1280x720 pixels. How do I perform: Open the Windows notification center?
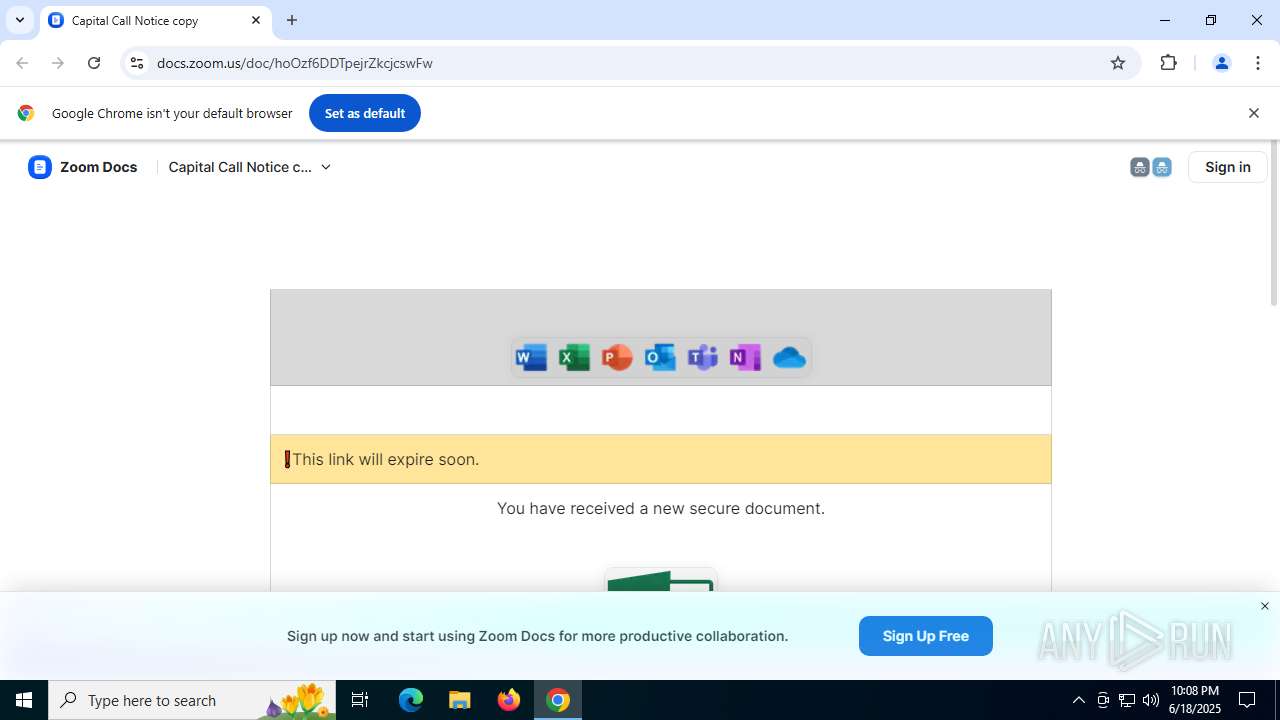coord(1248,700)
